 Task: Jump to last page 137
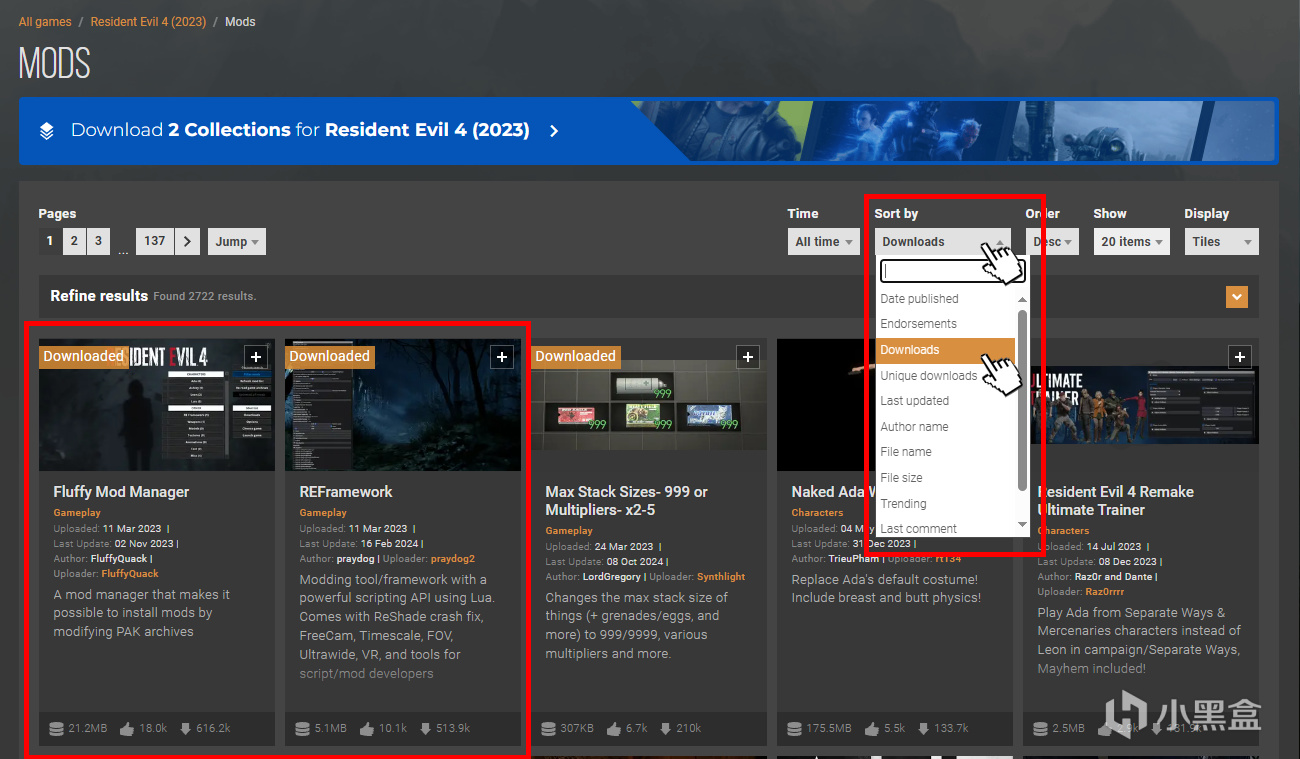coord(155,241)
